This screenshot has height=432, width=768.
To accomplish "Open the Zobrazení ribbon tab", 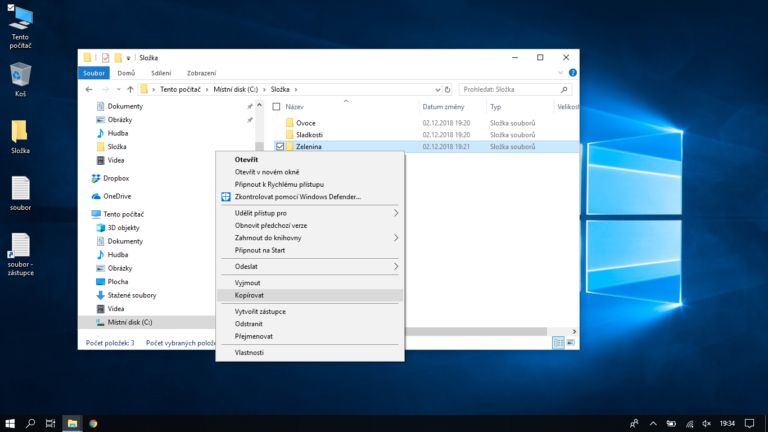I will coord(200,73).
